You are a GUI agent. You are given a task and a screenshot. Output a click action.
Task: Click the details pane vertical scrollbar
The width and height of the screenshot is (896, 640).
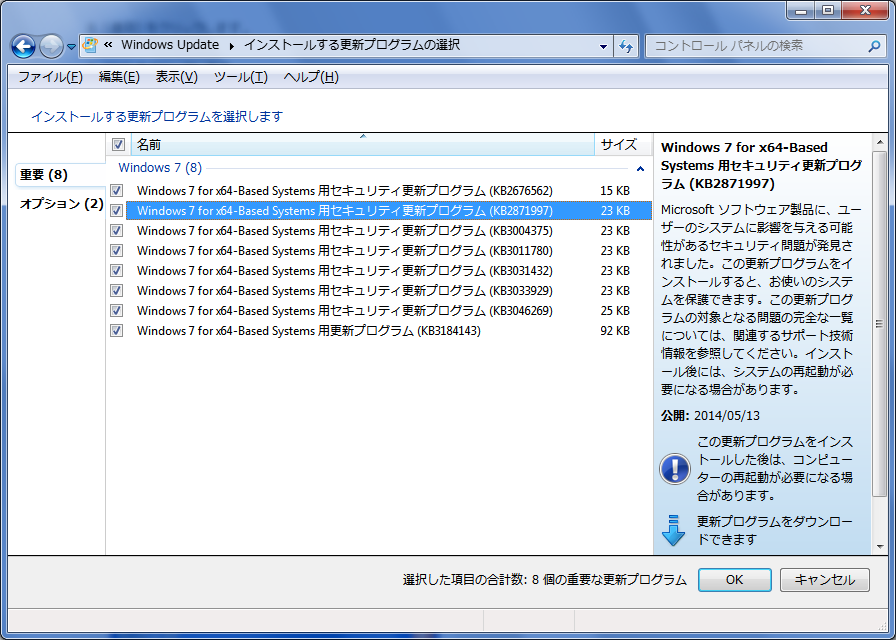879,324
